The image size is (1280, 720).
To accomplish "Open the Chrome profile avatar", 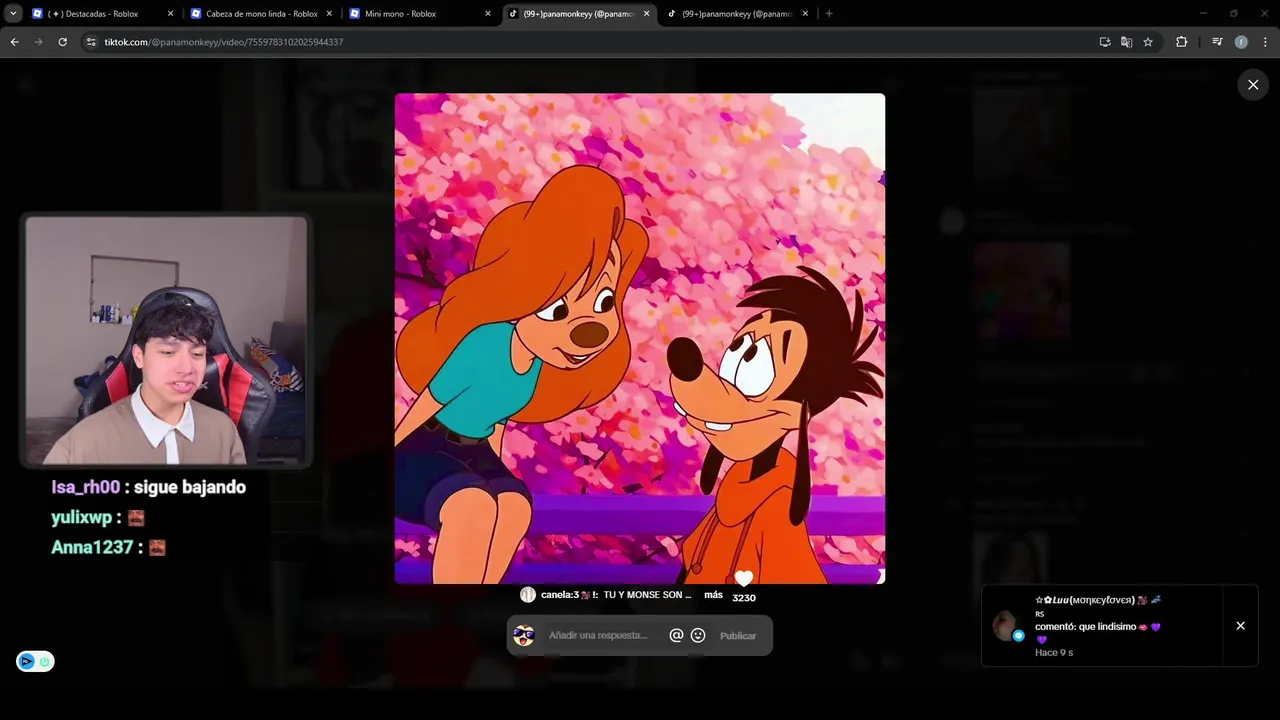I will 1241,42.
